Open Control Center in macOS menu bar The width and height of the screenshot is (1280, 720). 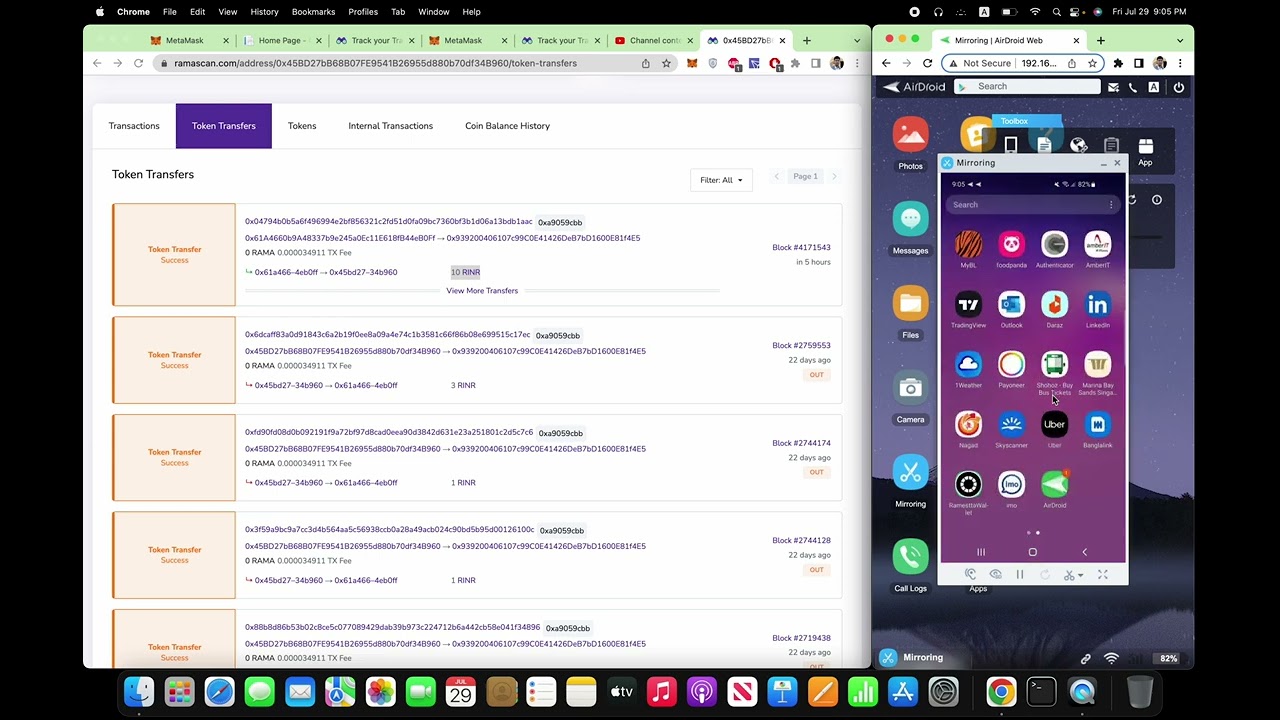[1076, 12]
